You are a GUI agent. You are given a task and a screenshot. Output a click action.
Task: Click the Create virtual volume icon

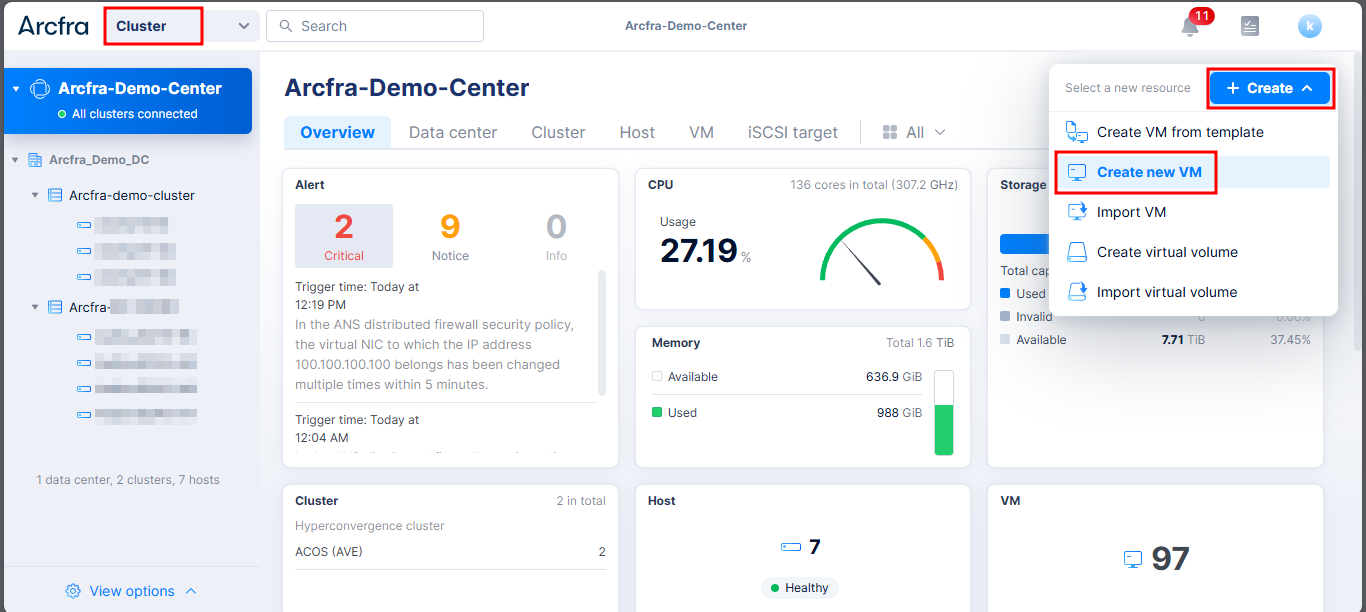tap(1077, 252)
